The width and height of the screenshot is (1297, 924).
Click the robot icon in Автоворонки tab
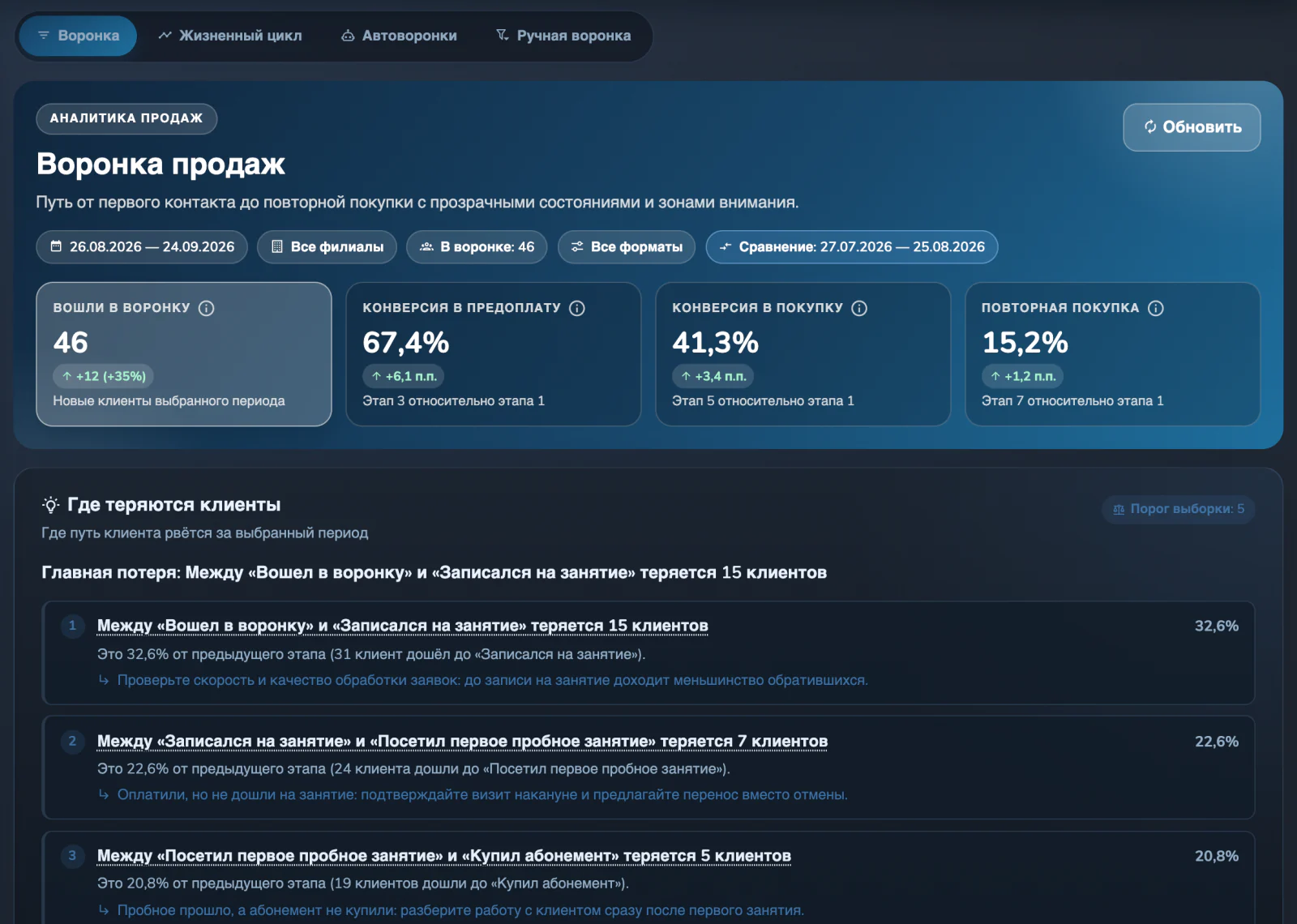click(x=348, y=36)
